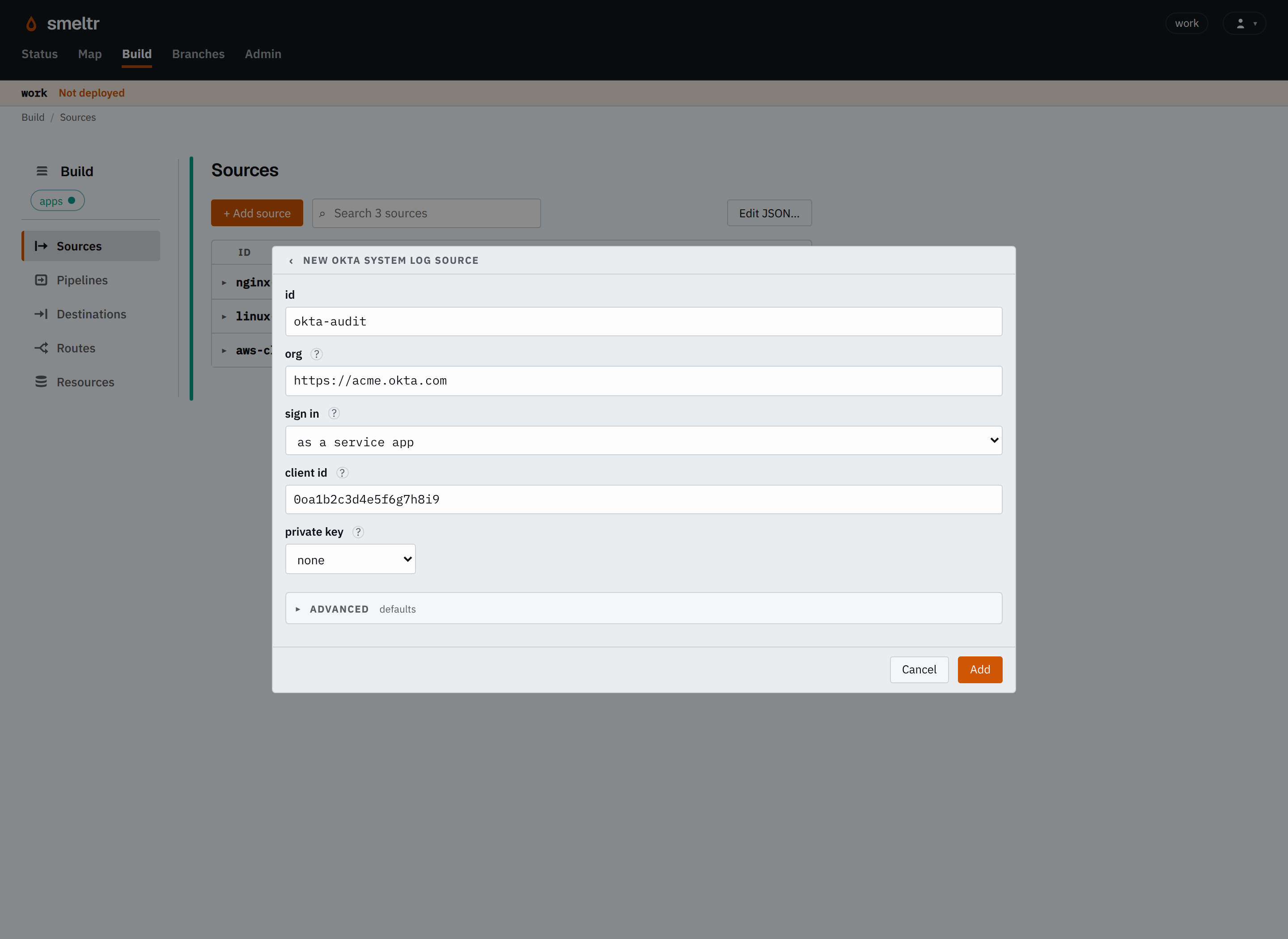Click the ID column header

(x=245, y=252)
